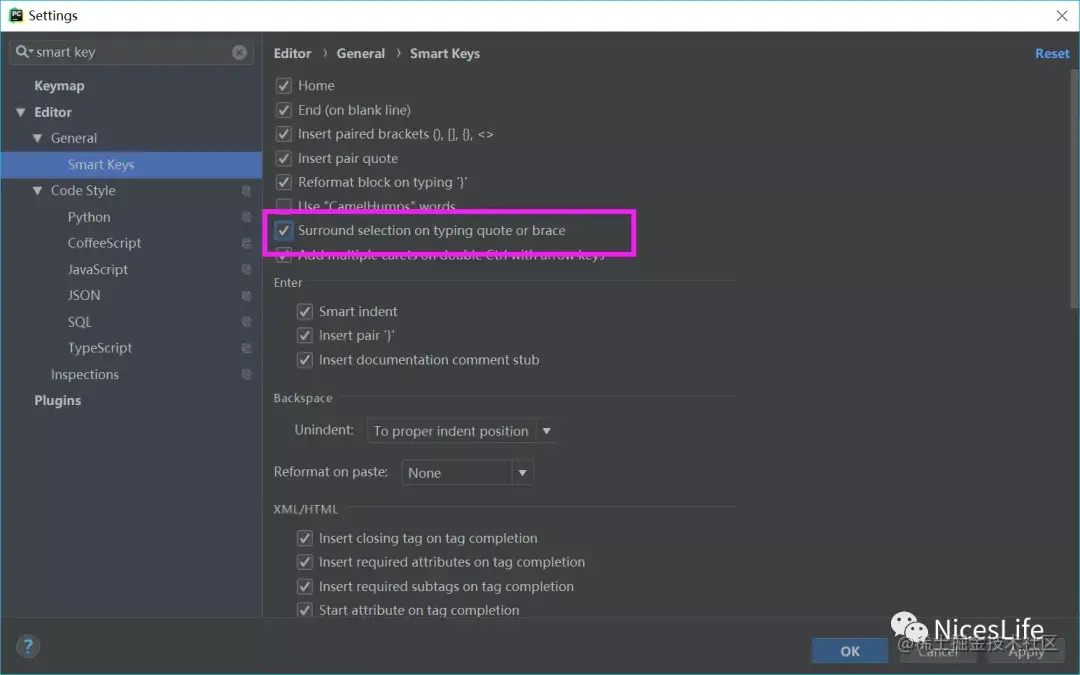Image resolution: width=1080 pixels, height=675 pixels.
Task: Click the project-level icon beside SQL
Action: [x=246, y=322]
